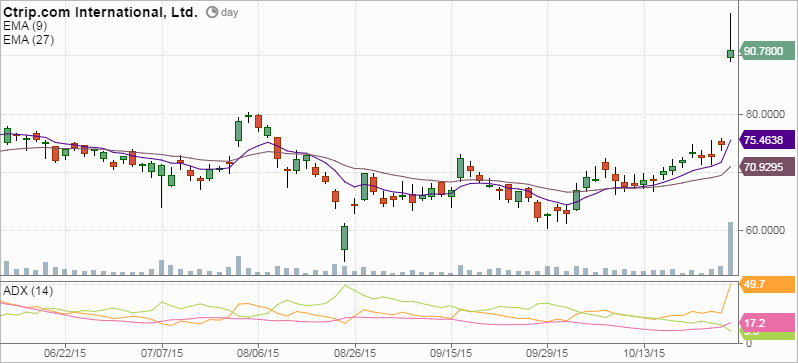Select the EMA (27) indicator label
Viewport: 798px width, 363px height.
(28, 40)
